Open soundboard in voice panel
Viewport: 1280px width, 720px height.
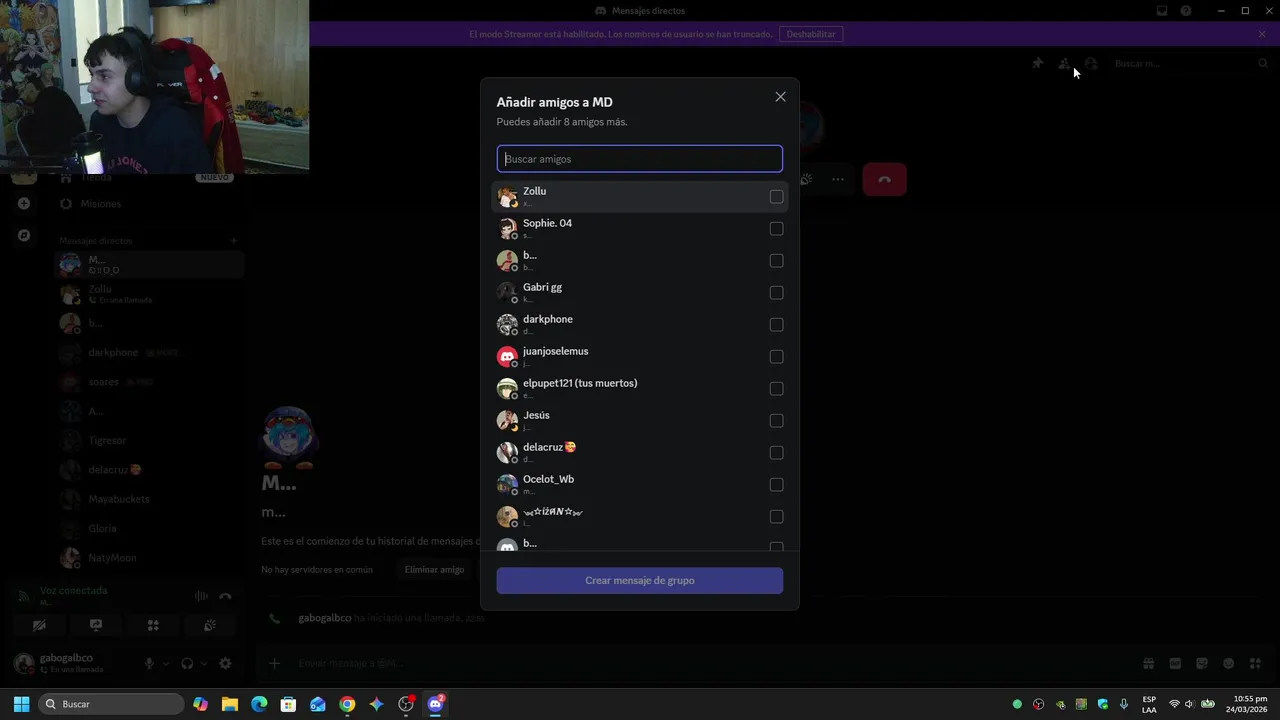tap(210, 625)
